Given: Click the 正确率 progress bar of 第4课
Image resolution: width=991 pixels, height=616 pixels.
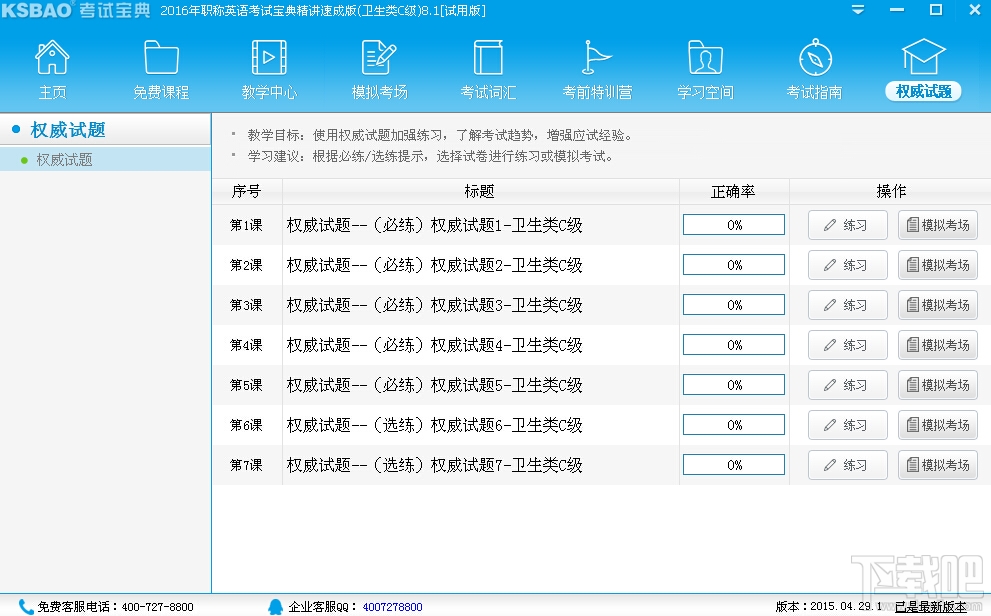Looking at the screenshot, I should tap(734, 345).
